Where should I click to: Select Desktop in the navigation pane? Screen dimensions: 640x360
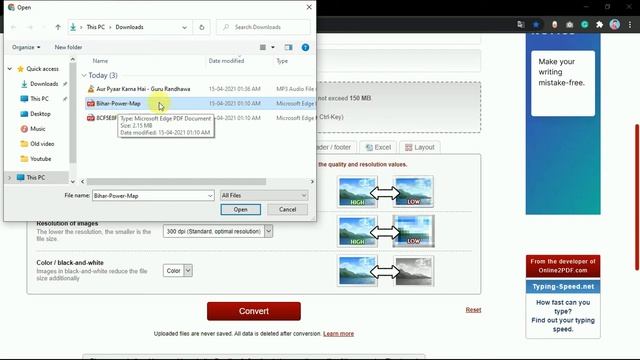pyautogui.click(x=40, y=114)
